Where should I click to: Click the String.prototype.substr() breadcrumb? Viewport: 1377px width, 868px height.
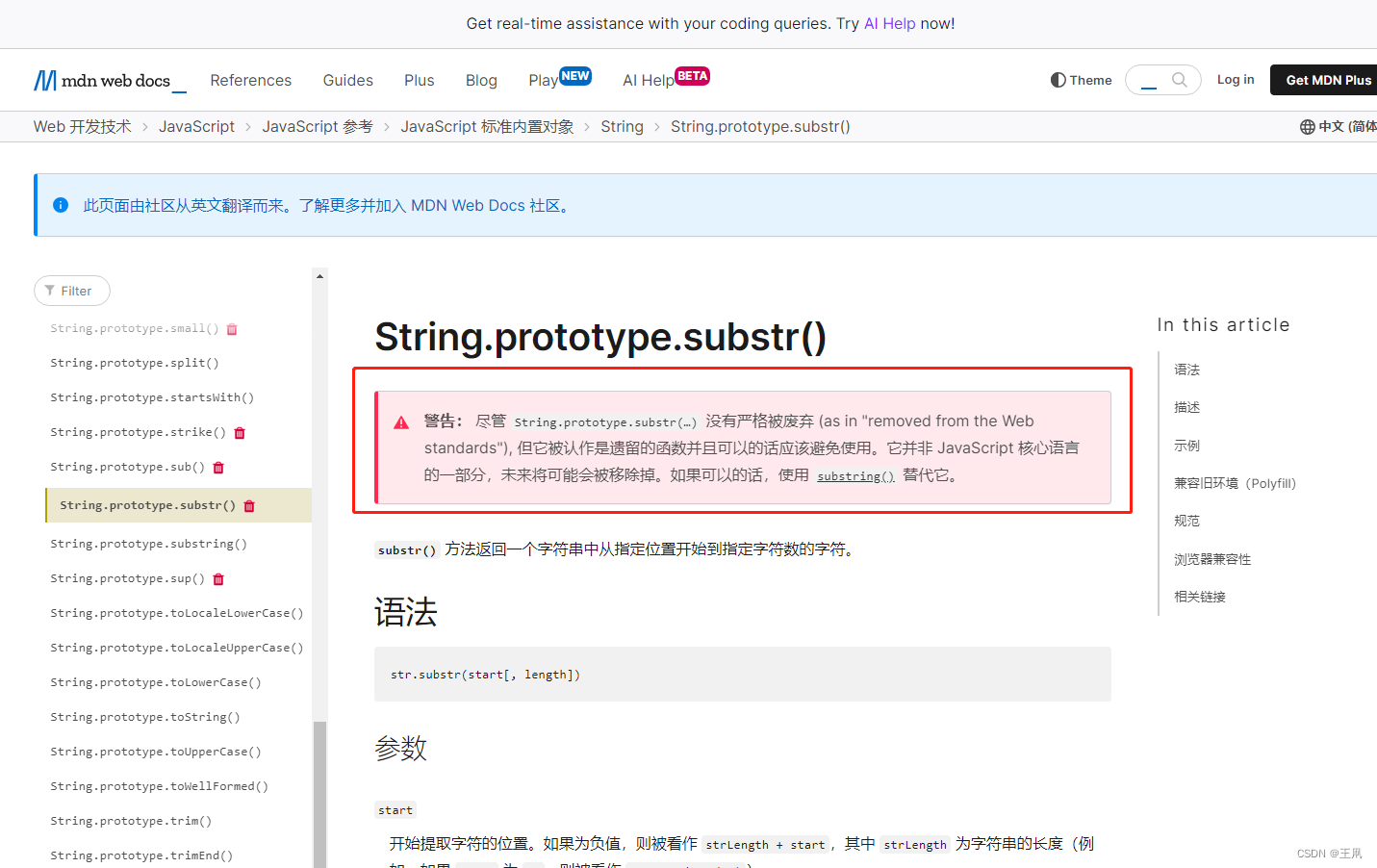pyautogui.click(x=760, y=126)
